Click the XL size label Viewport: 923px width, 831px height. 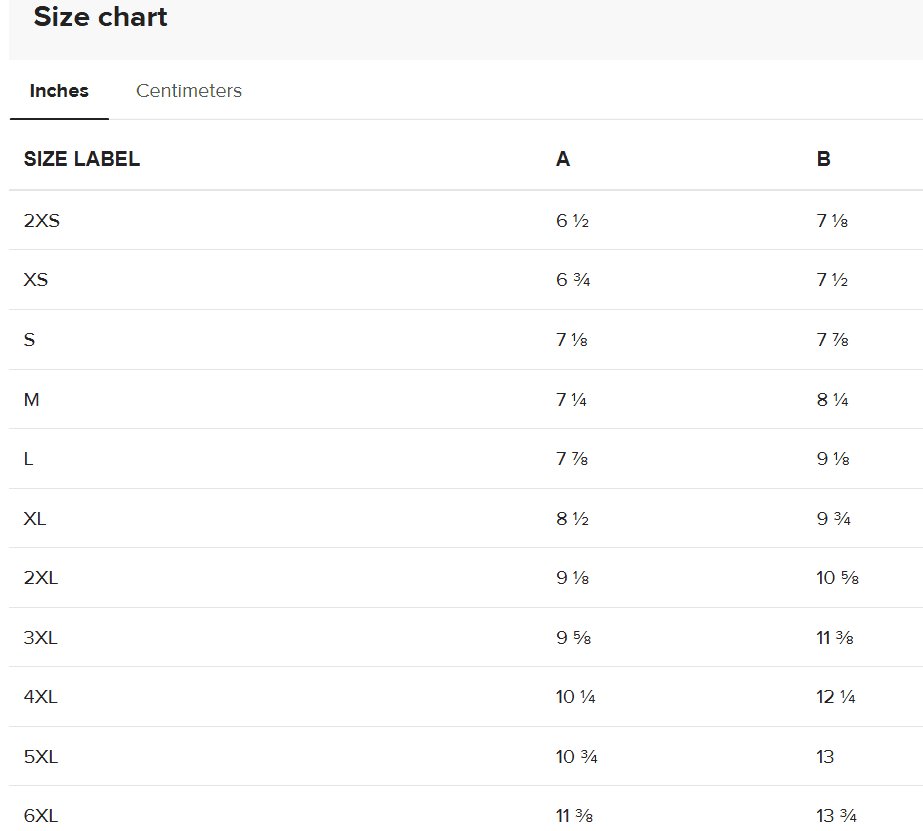pos(35,519)
